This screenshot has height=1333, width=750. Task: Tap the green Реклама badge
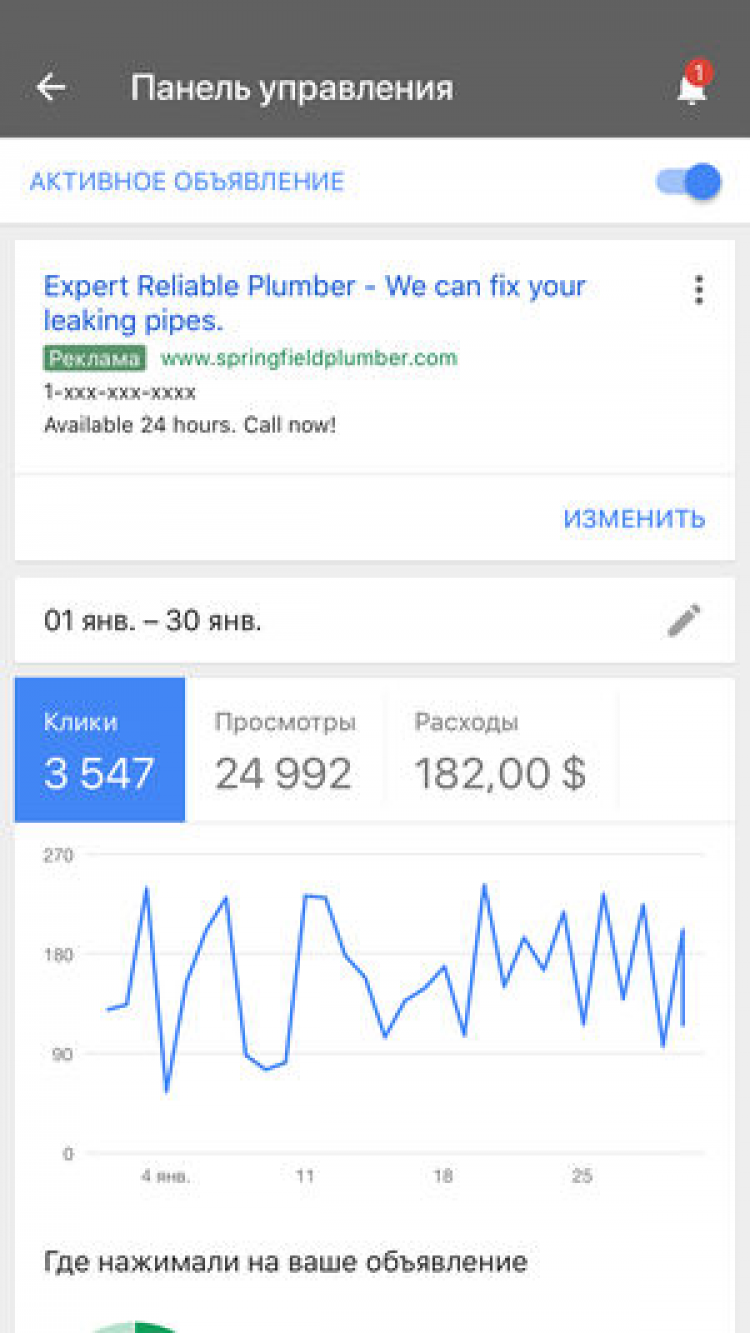[x=95, y=358]
